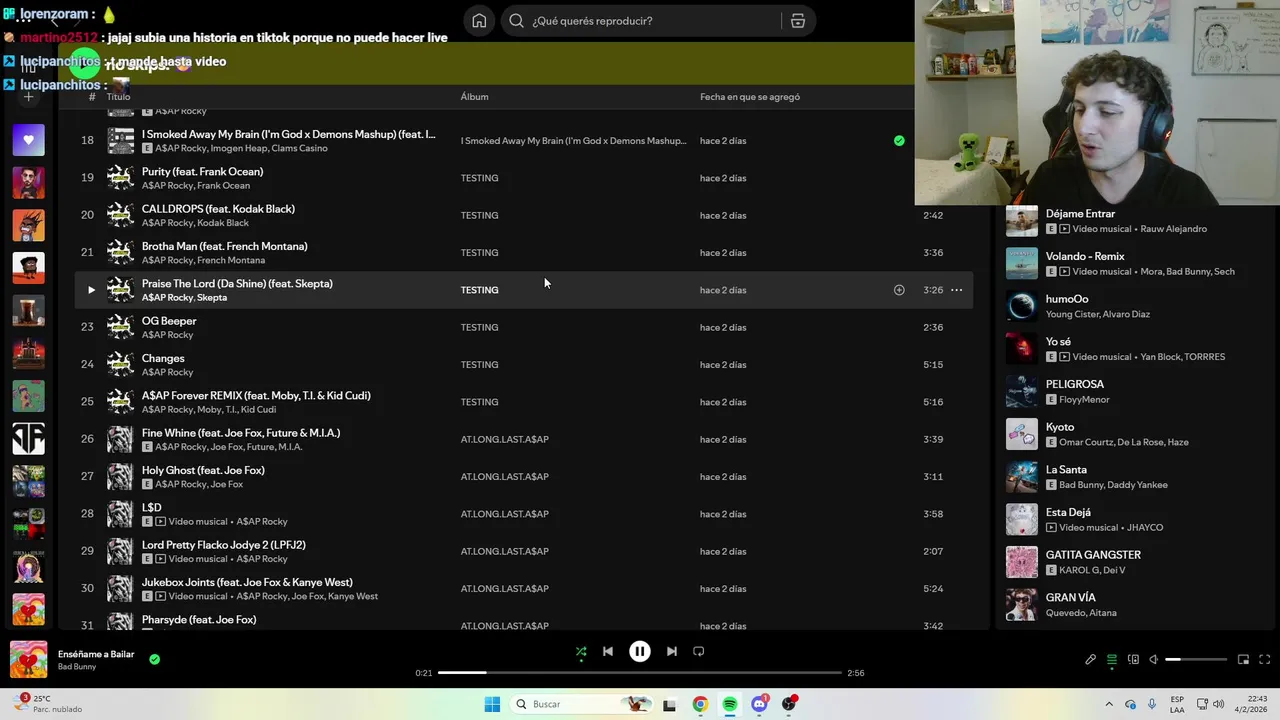The width and height of the screenshot is (1280, 720).
Task: Open Skepta artist link
Action: coord(212,298)
